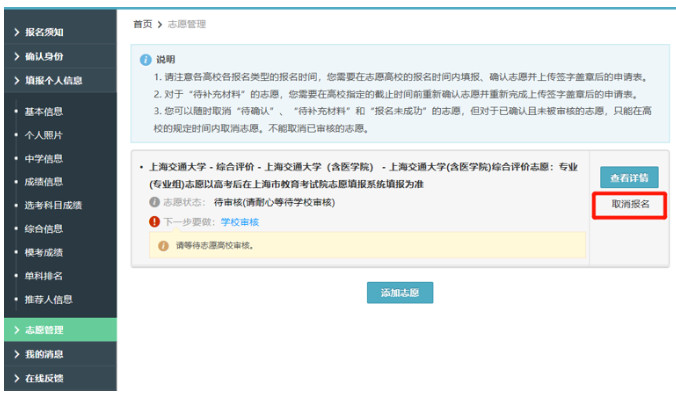Select 个人照片 in the sidebar
Viewport: 676px width, 400px height.
pyautogui.click(x=44, y=135)
